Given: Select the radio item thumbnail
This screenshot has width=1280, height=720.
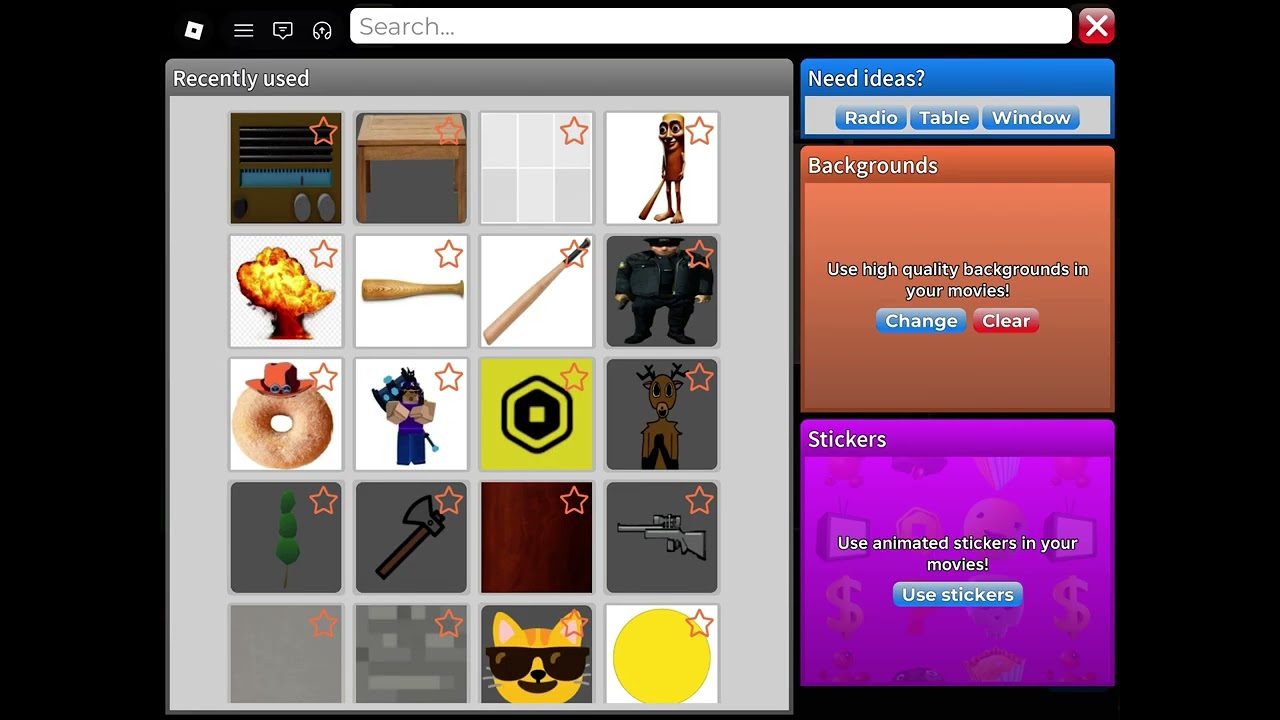Looking at the screenshot, I should point(286,168).
